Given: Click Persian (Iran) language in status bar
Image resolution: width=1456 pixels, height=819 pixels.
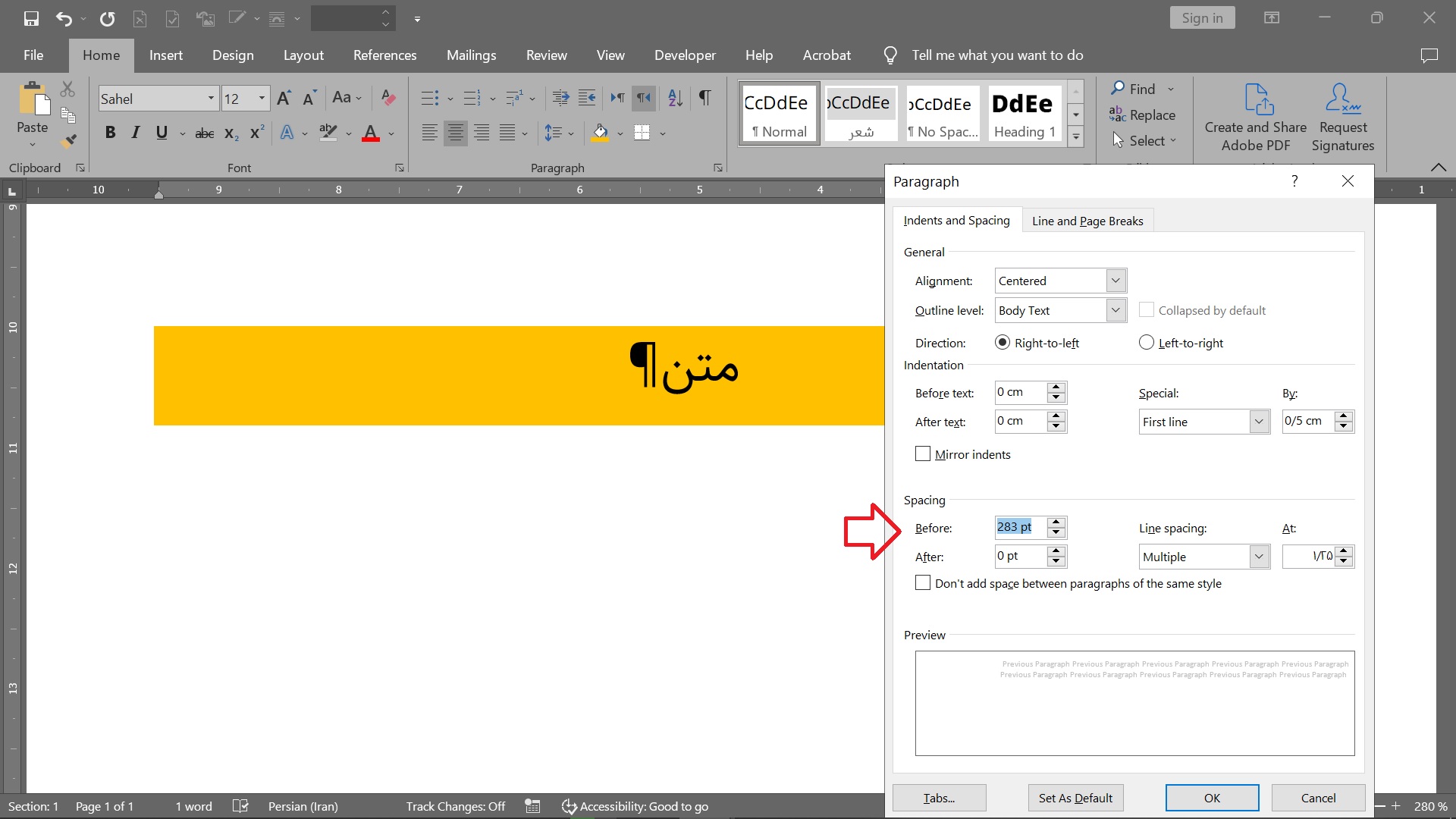Looking at the screenshot, I should click(303, 806).
